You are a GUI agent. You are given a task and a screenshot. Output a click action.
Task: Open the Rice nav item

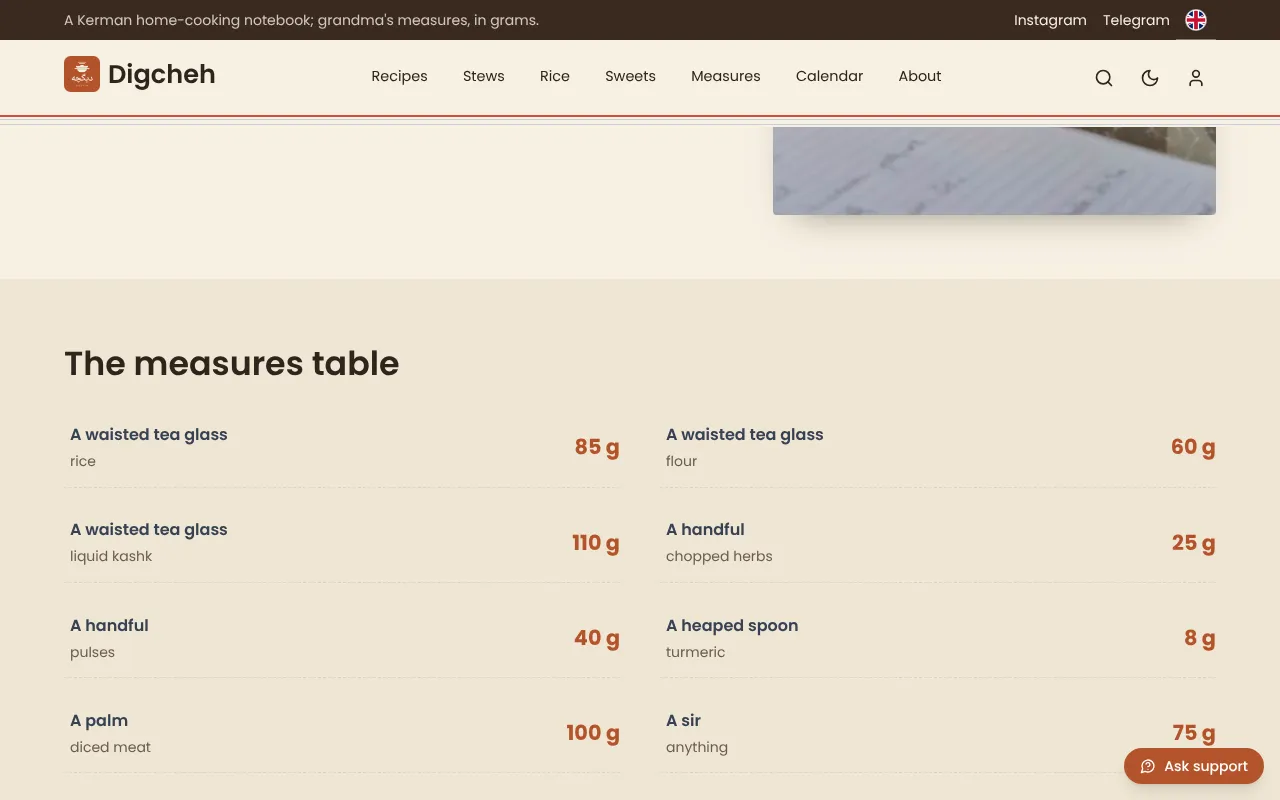coord(555,76)
